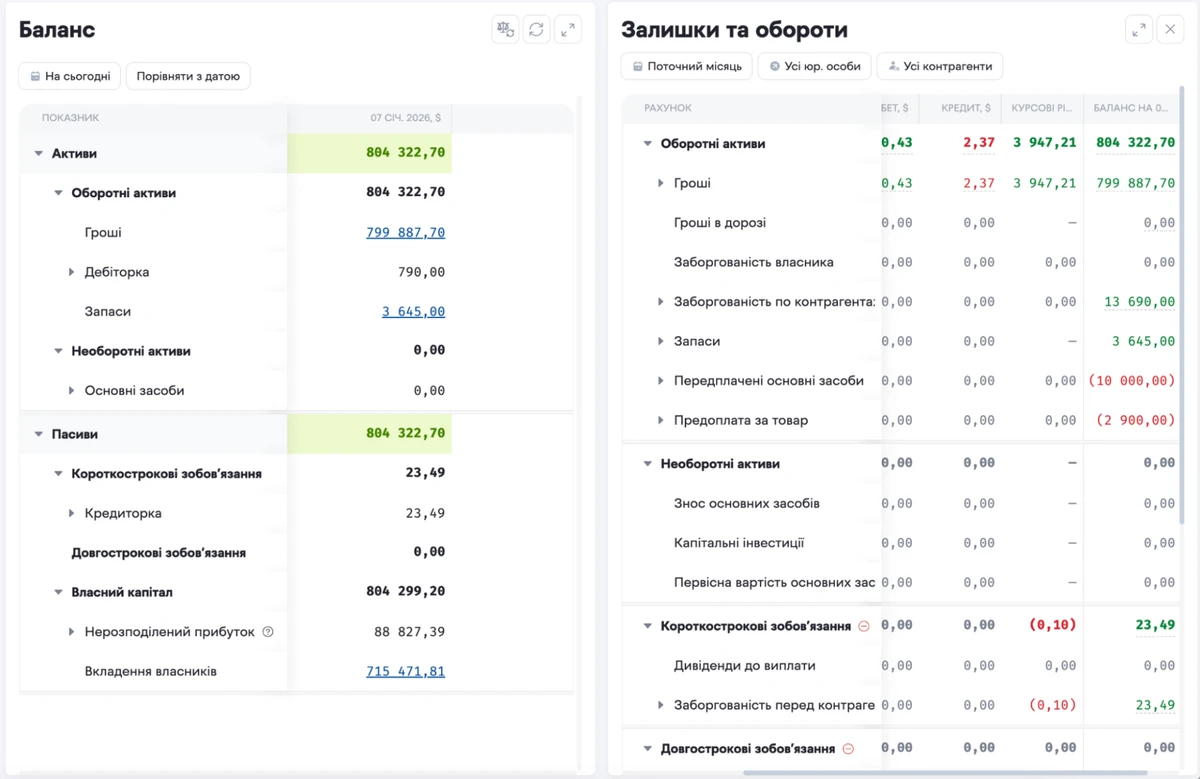This screenshot has height=779, width=1200.
Task: Open the 799 887,70 Гроші amount link
Action: point(405,233)
